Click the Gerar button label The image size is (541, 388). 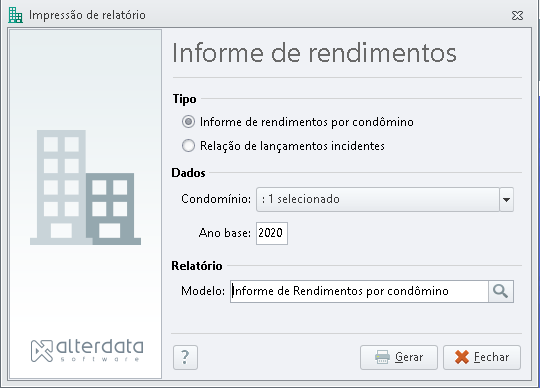click(x=409, y=357)
